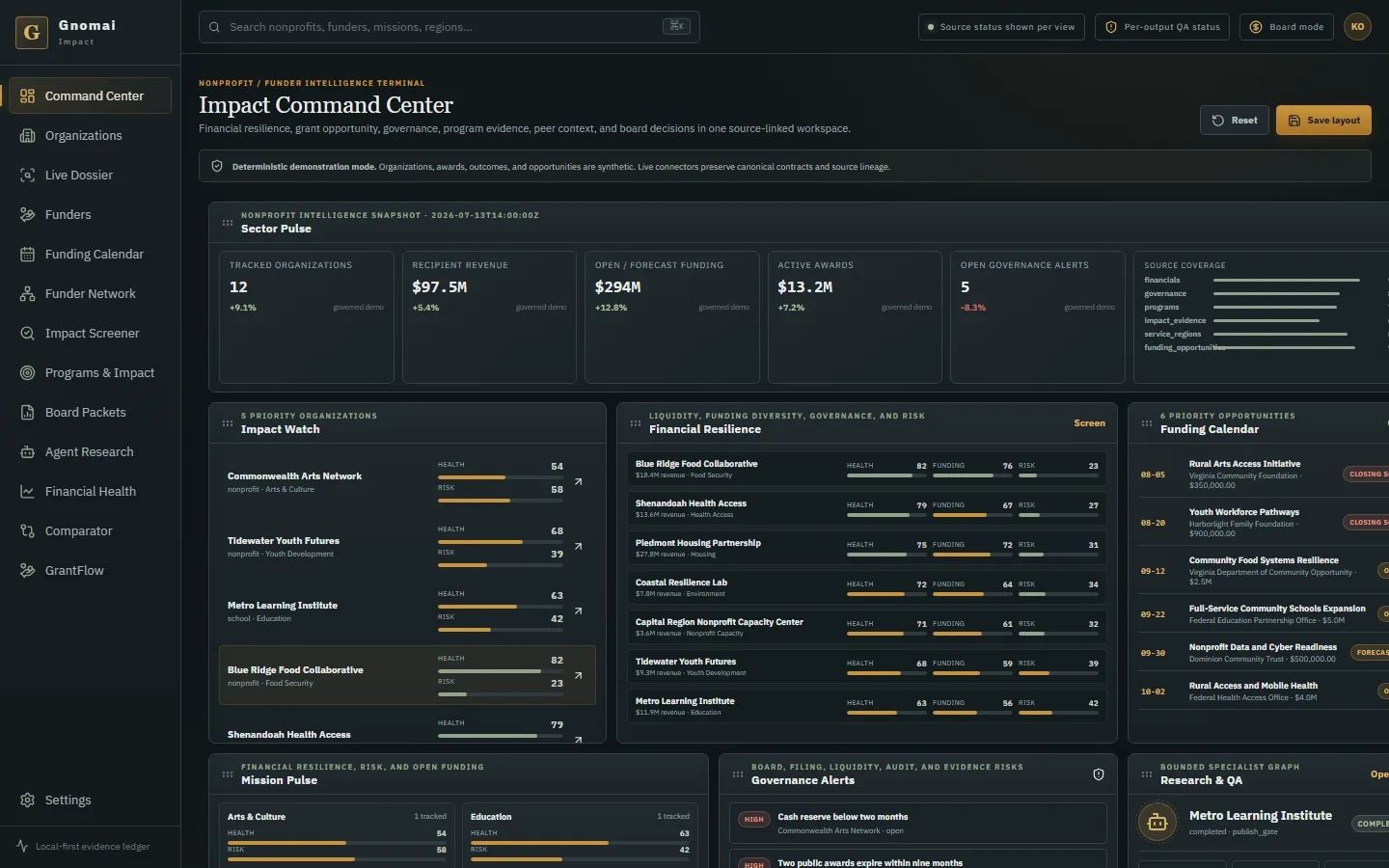Open Funder Network view

pos(90,294)
